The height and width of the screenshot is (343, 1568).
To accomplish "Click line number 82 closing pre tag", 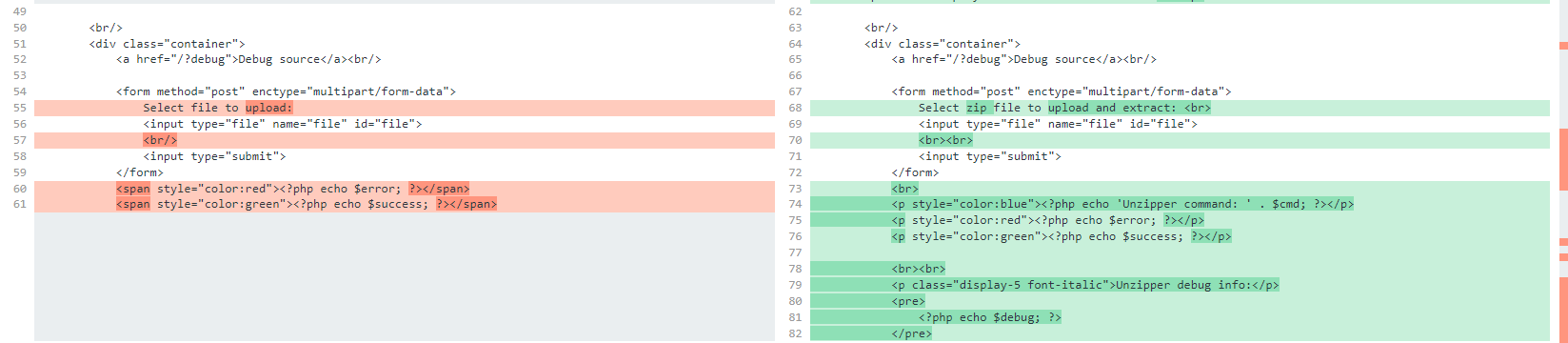I will pyautogui.click(x=795, y=333).
